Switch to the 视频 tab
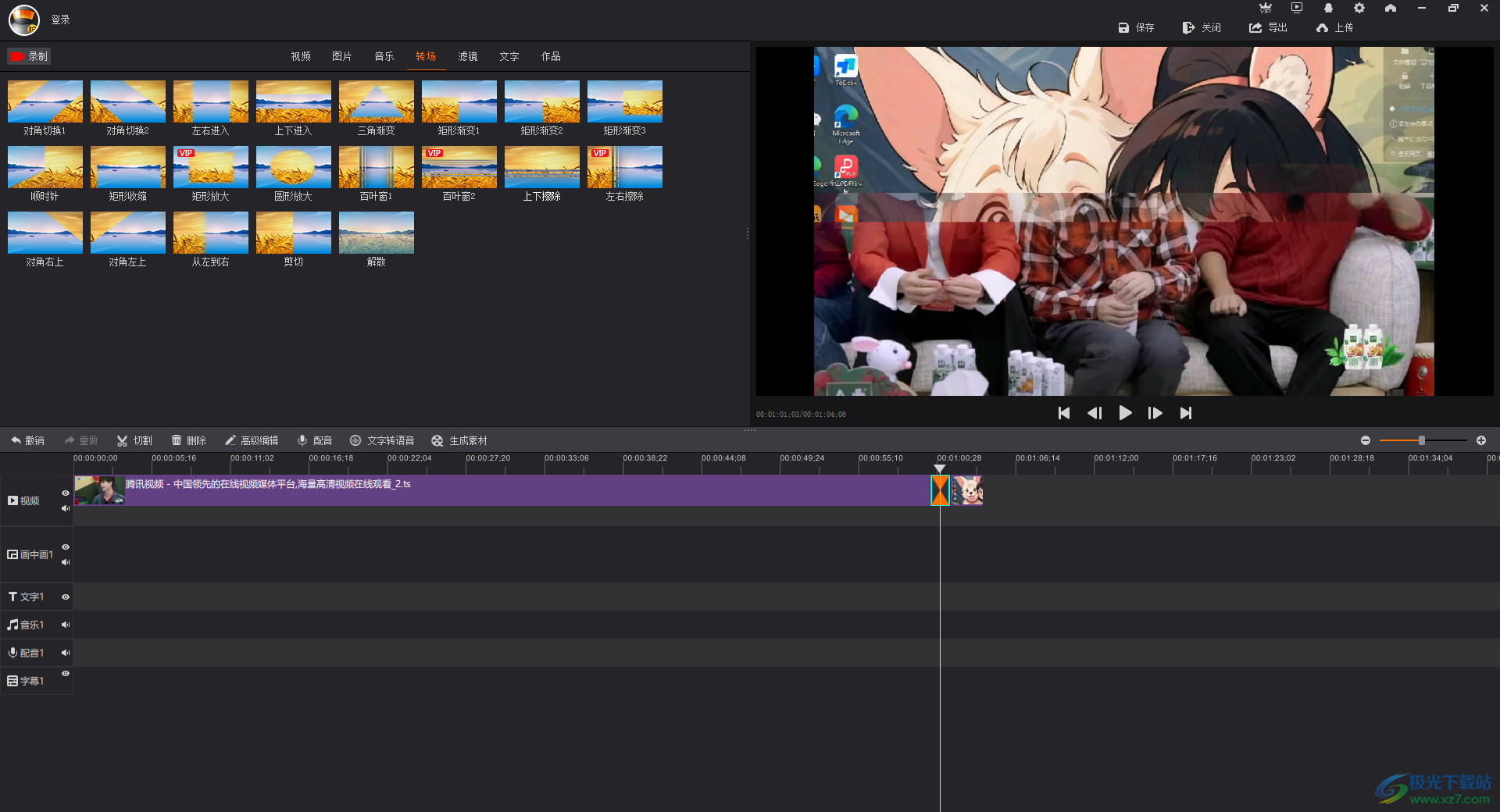Image resolution: width=1500 pixels, height=812 pixels. pyautogui.click(x=301, y=56)
